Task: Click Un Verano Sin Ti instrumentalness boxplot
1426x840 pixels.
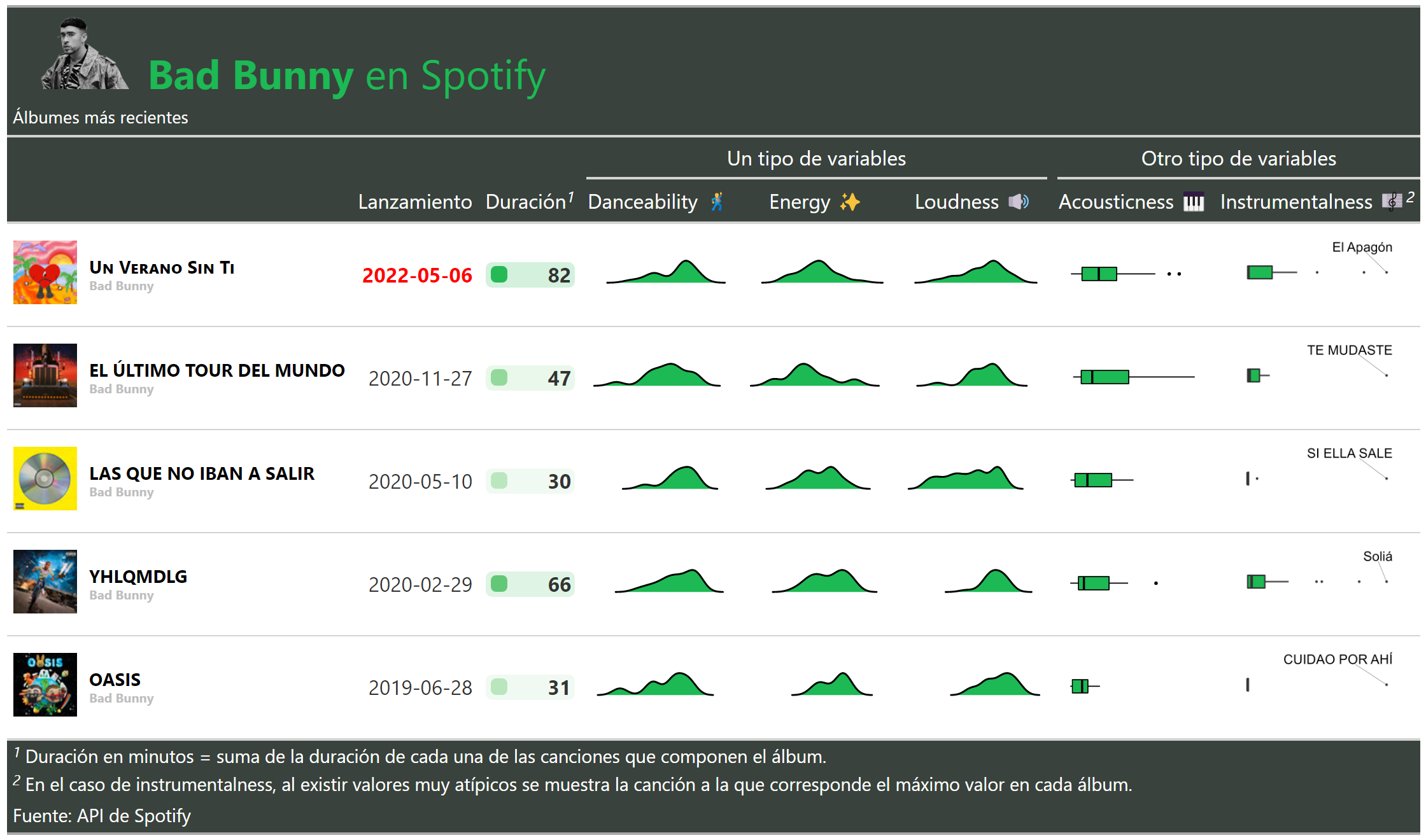Action: click(1317, 272)
